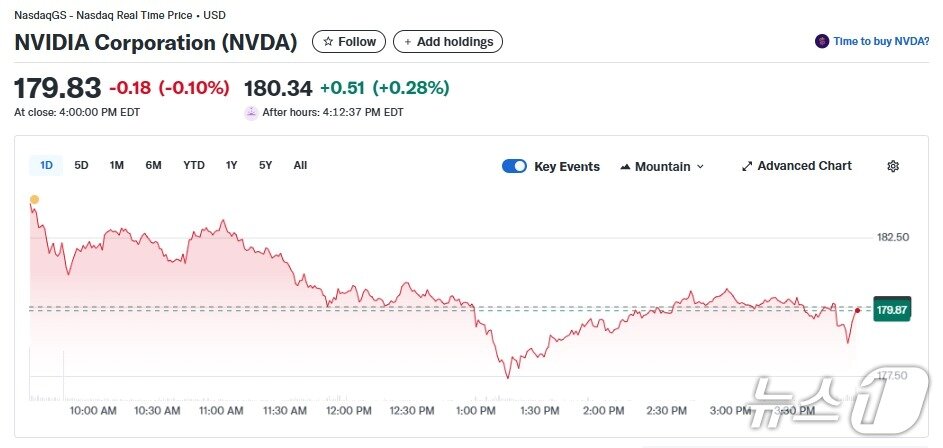Select the 1D time range tab
Viewport: 943px width, 448px height.
pyautogui.click(x=46, y=165)
